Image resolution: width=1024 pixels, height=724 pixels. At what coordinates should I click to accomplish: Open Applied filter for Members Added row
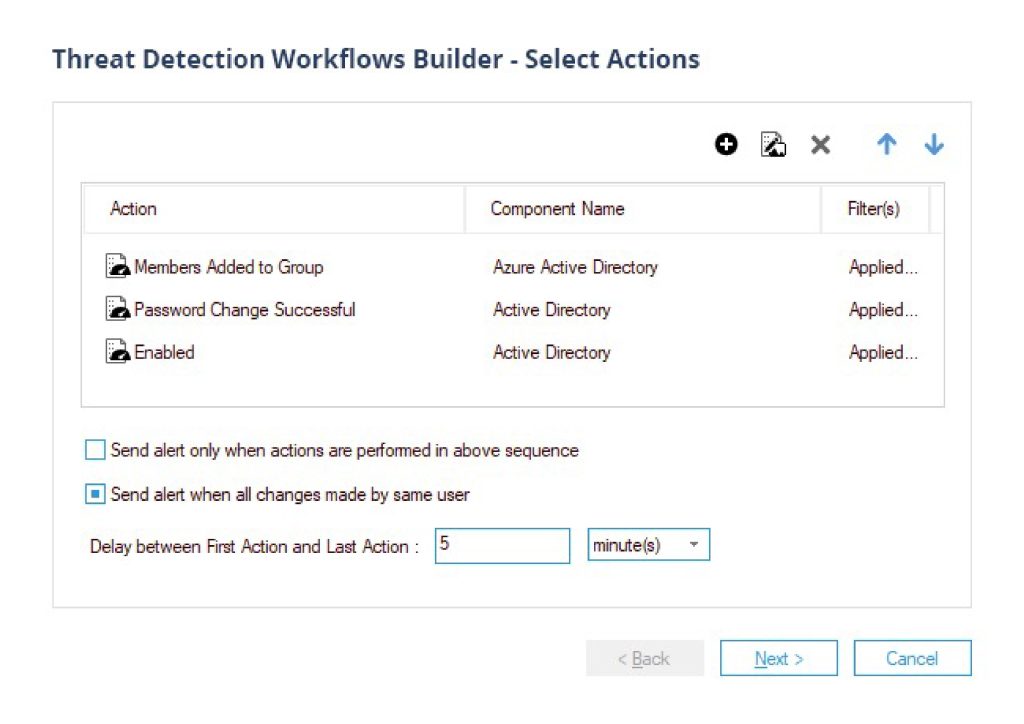(883, 267)
